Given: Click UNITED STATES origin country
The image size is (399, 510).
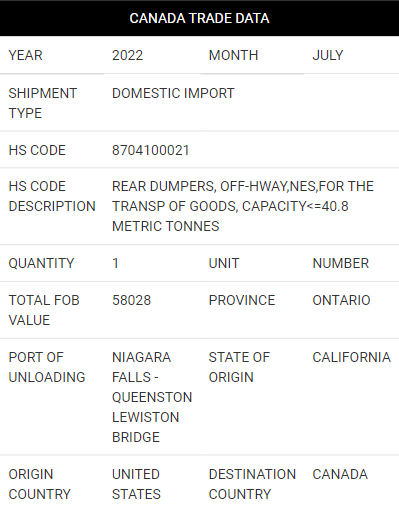Looking at the screenshot, I should [x=136, y=484].
